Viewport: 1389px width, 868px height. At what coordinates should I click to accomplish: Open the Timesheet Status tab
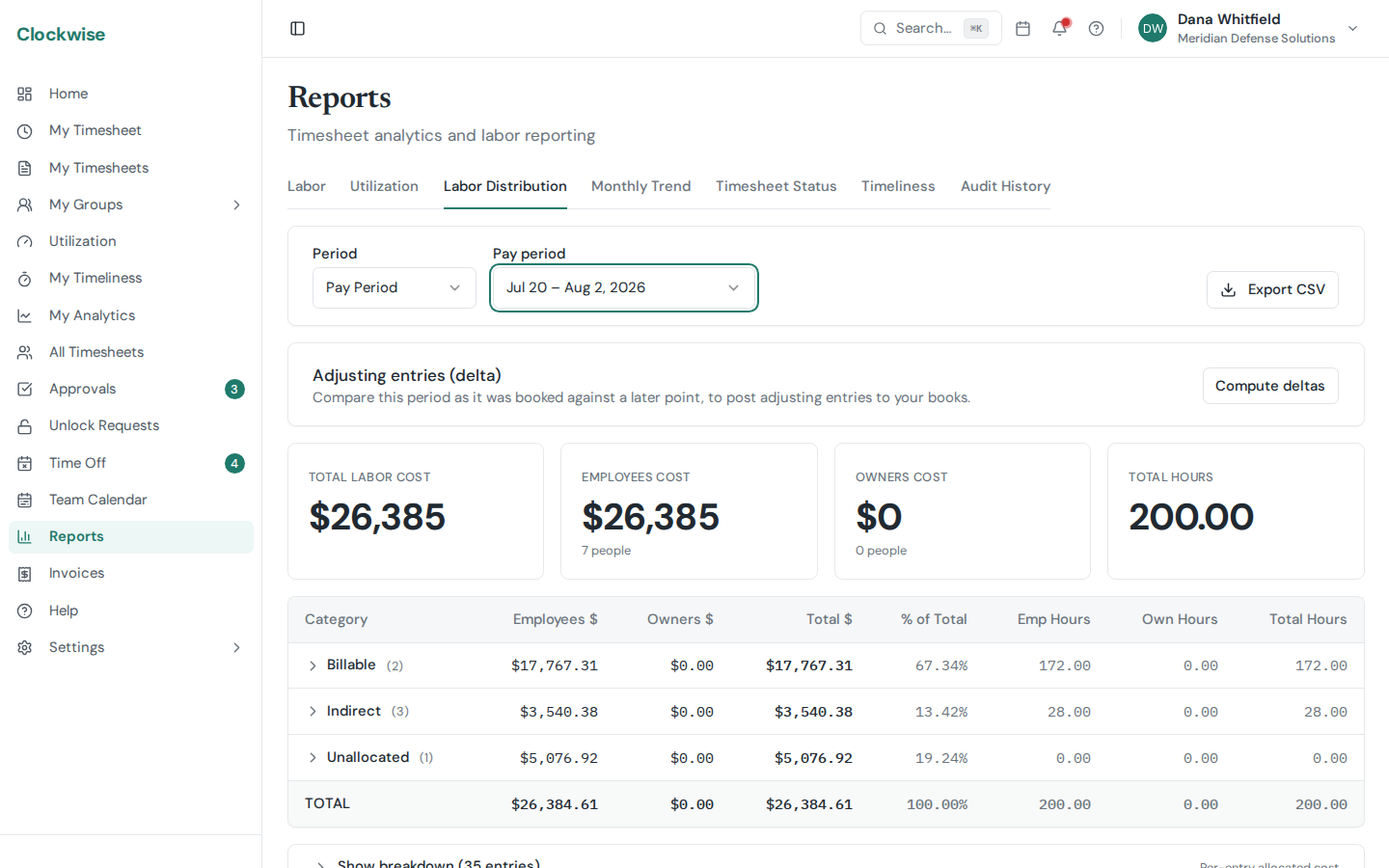coord(776,186)
